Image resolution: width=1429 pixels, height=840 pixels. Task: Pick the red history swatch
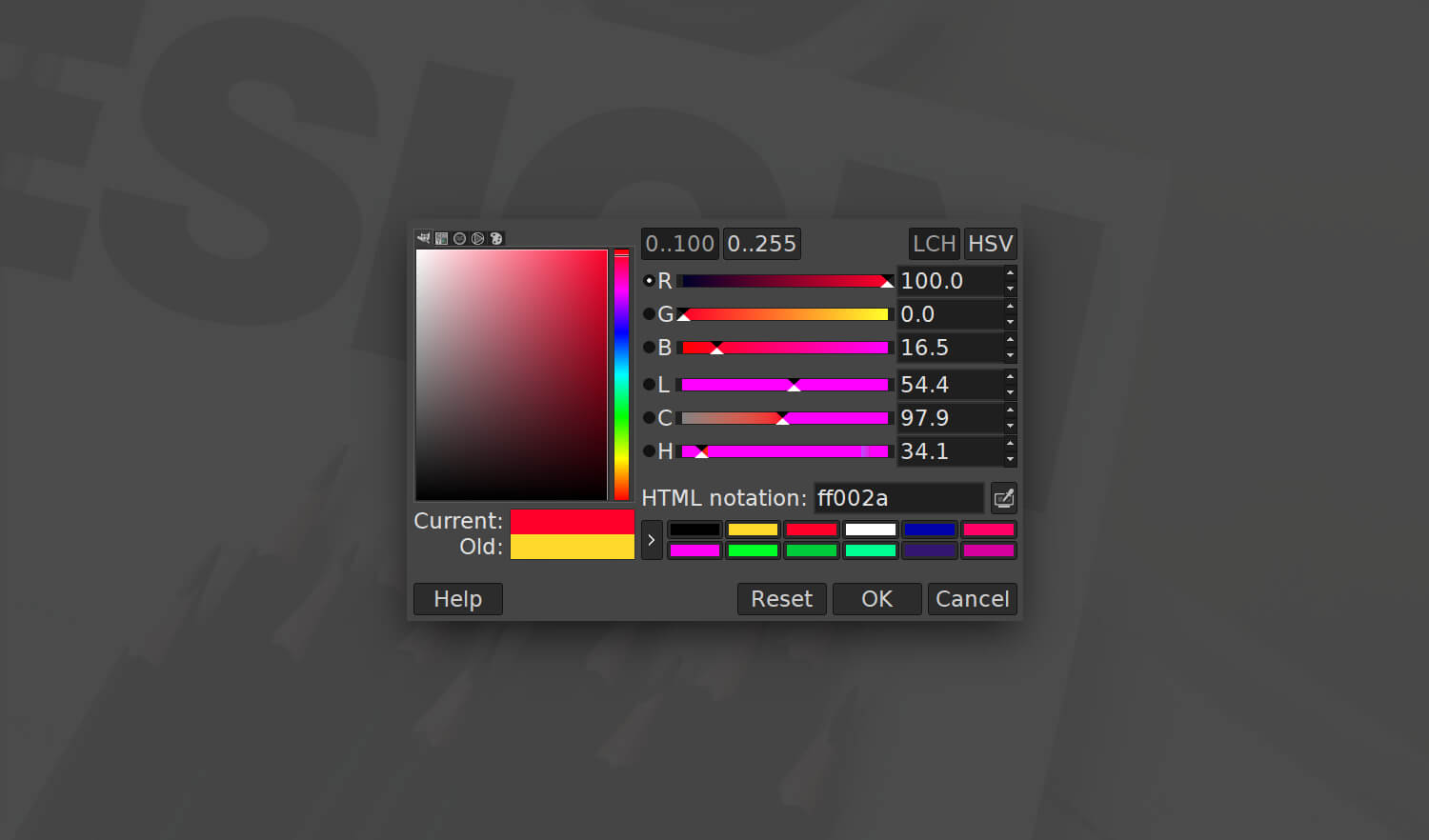(812, 530)
